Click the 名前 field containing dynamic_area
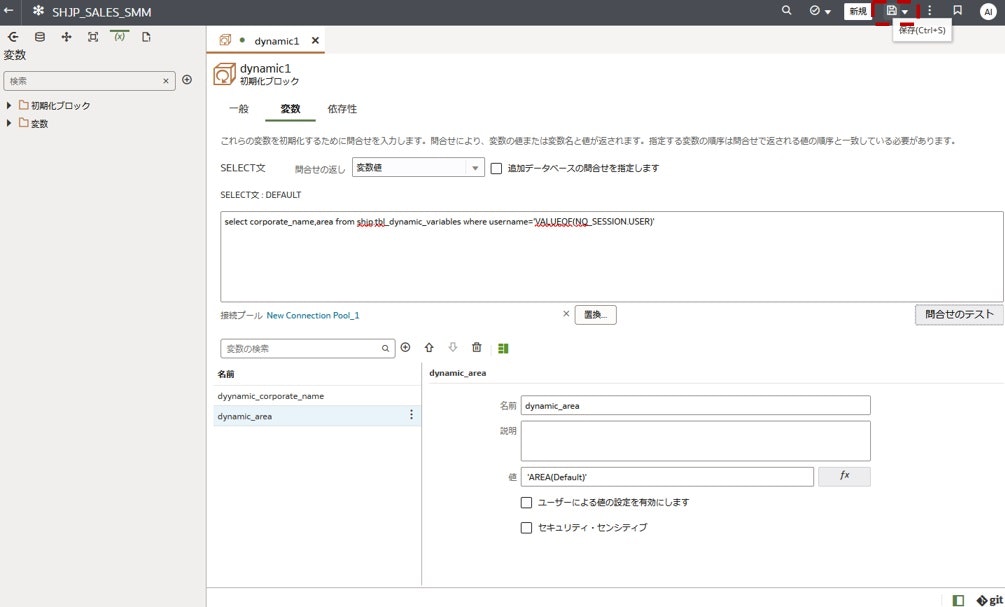 [695, 405]
